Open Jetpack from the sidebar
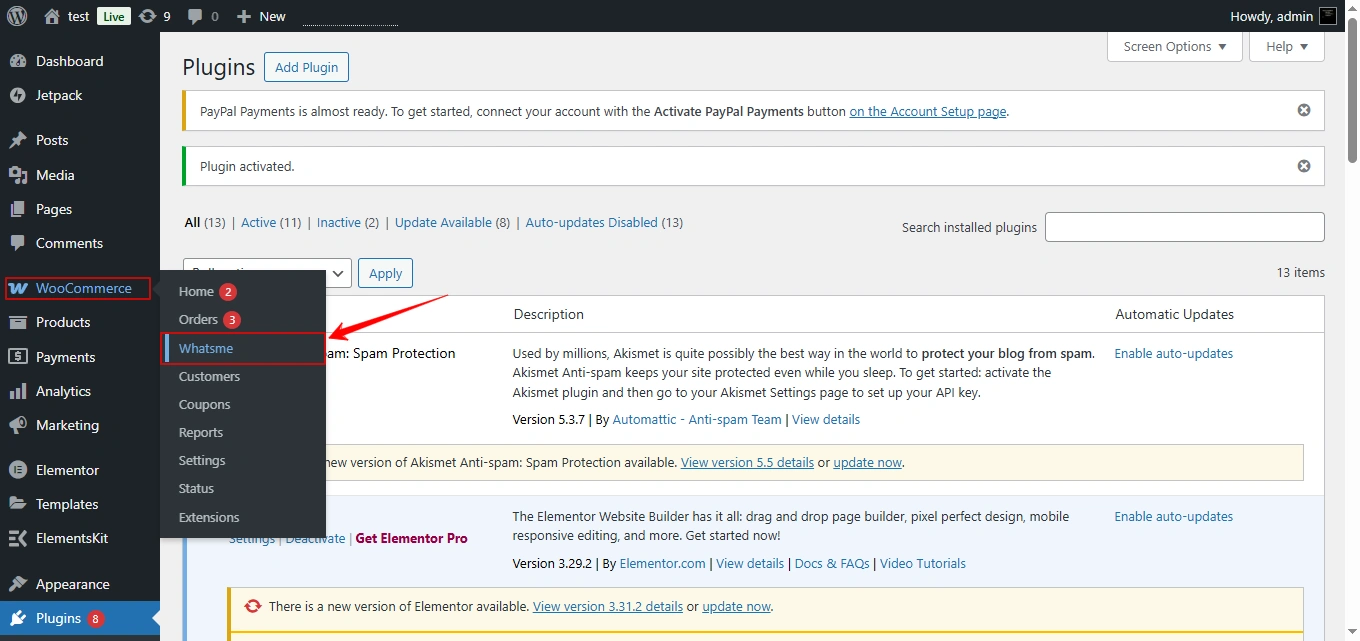This screenshot has height=641, width=1360. 59,96
